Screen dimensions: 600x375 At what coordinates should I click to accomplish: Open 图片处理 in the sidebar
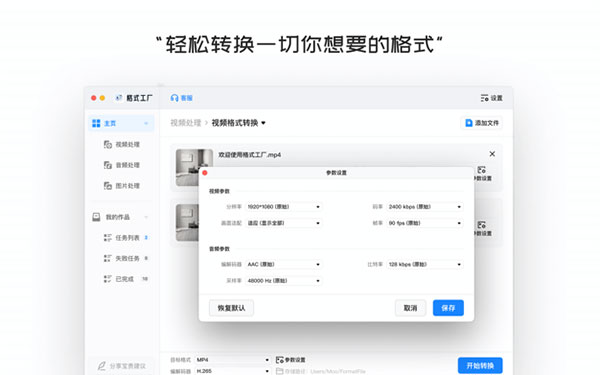coord(122,186)
